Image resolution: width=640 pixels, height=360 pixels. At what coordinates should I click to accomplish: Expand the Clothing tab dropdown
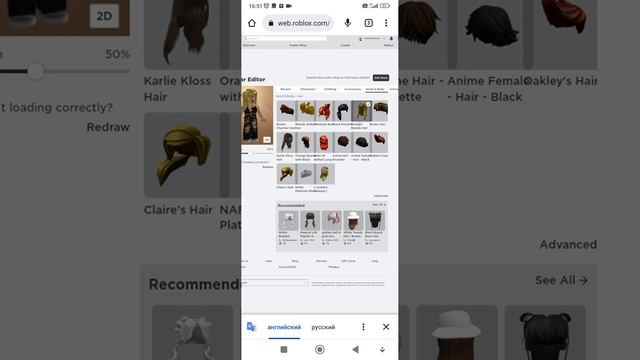331,89
